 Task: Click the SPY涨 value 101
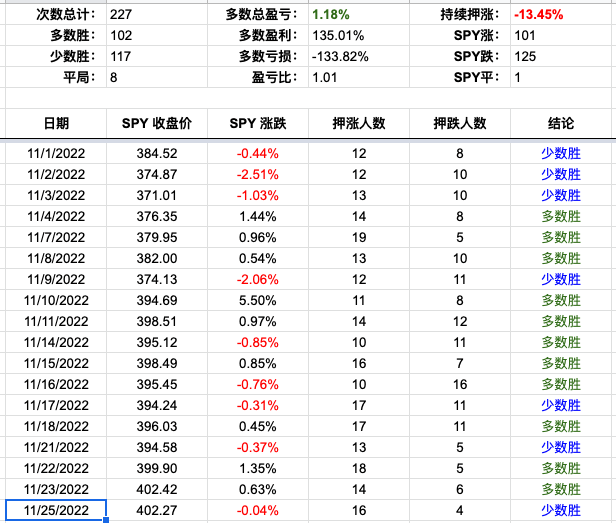click(x=563, y=35)
